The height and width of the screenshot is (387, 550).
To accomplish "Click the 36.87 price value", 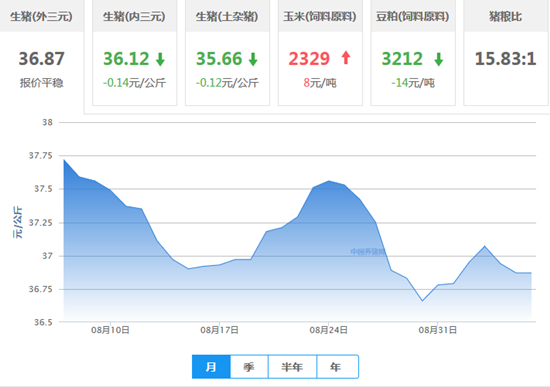I will click(41, 59).
